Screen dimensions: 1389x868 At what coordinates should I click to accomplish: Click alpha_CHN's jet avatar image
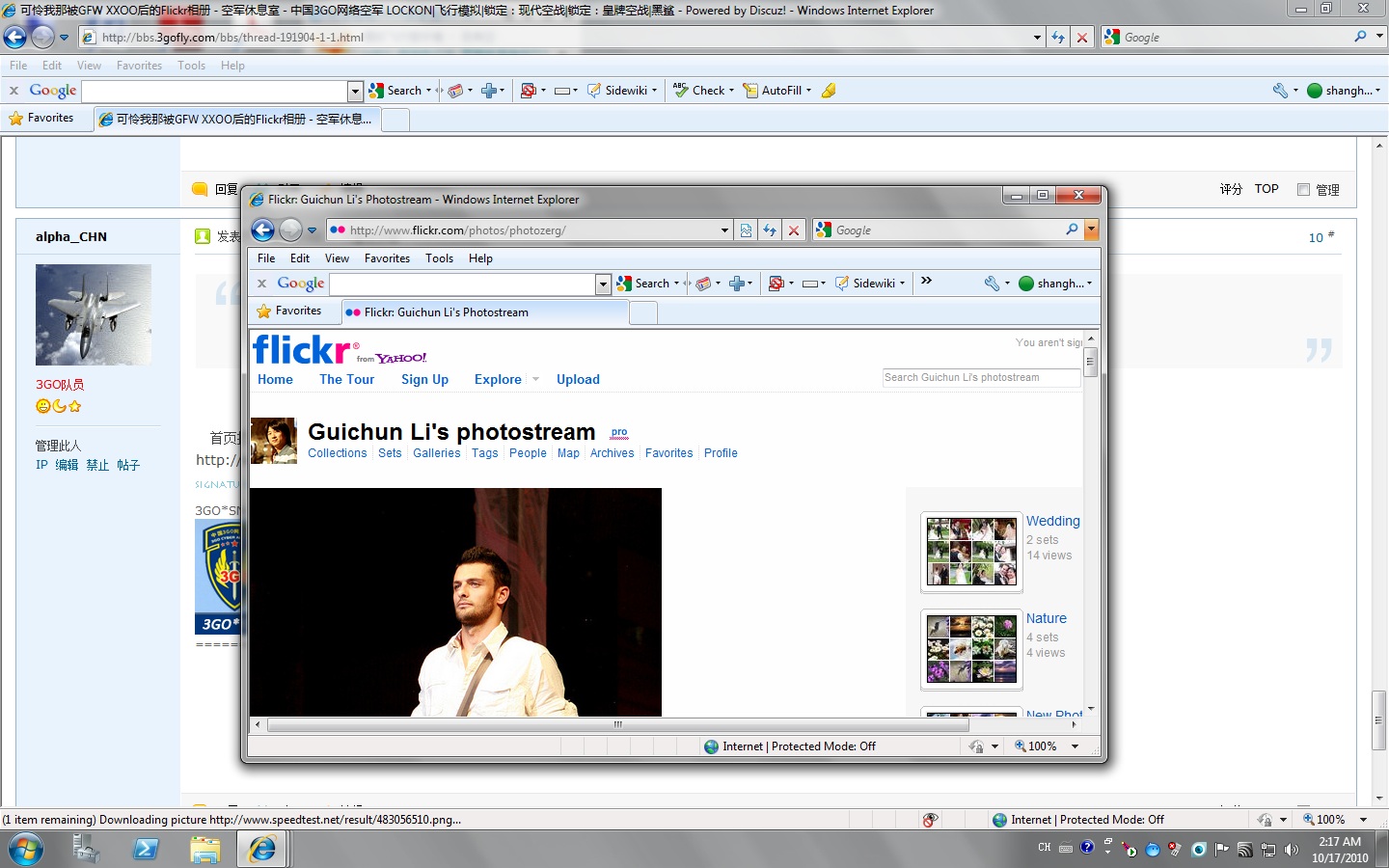(x=94, y=314)
